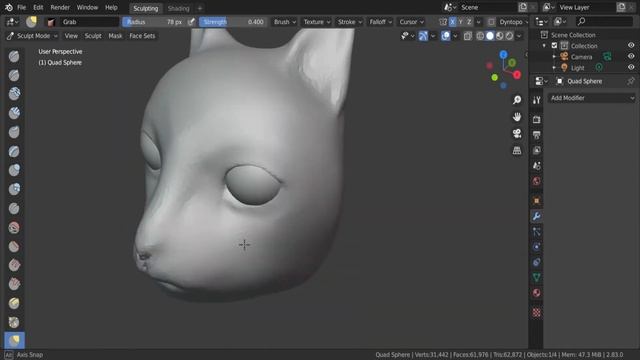Toggle radius pressure sensitivity icon
Viewport: 640px width, 360px height.
[191, 22]
